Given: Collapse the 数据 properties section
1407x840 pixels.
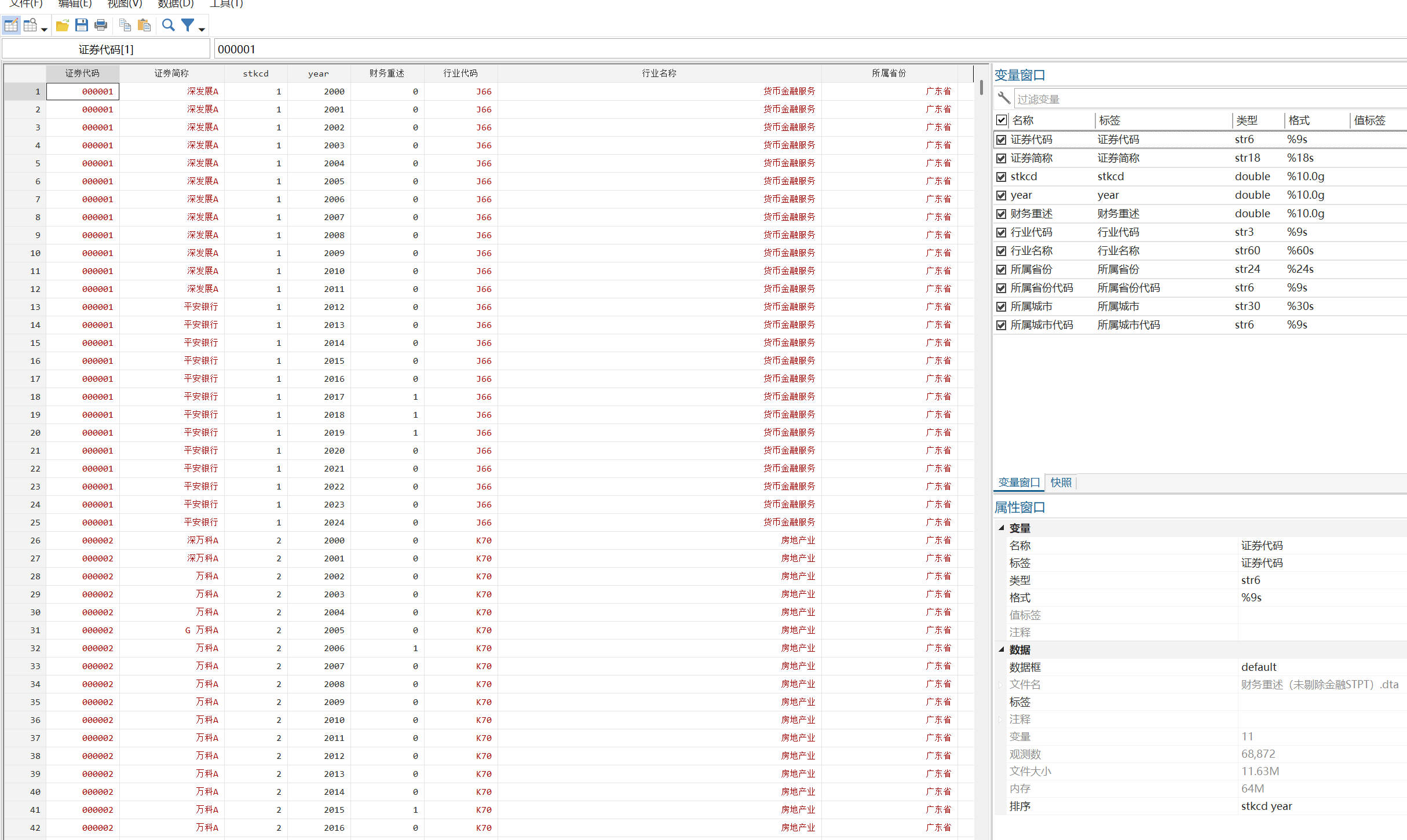Looking at the screenshot, I should coord(1001,649).
